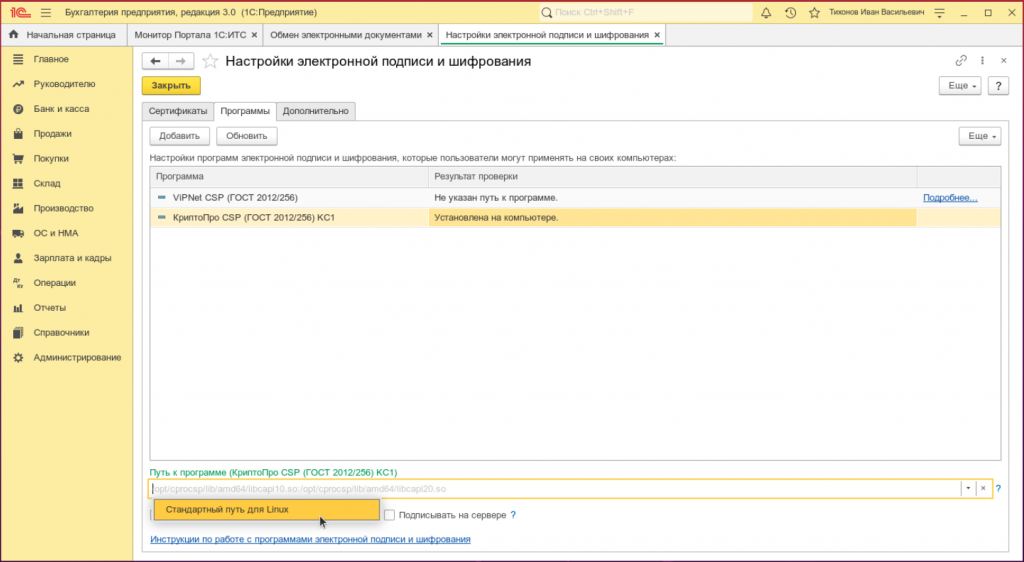Open instructions link for signature programs

point(310,539)
